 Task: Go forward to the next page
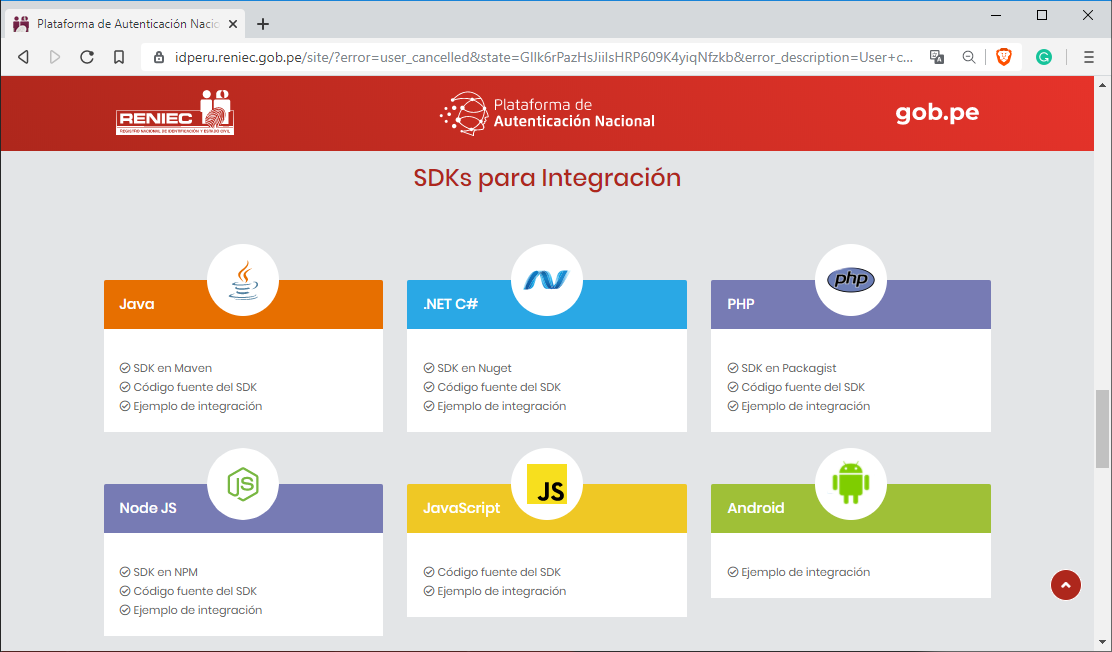tap(55, 57)
